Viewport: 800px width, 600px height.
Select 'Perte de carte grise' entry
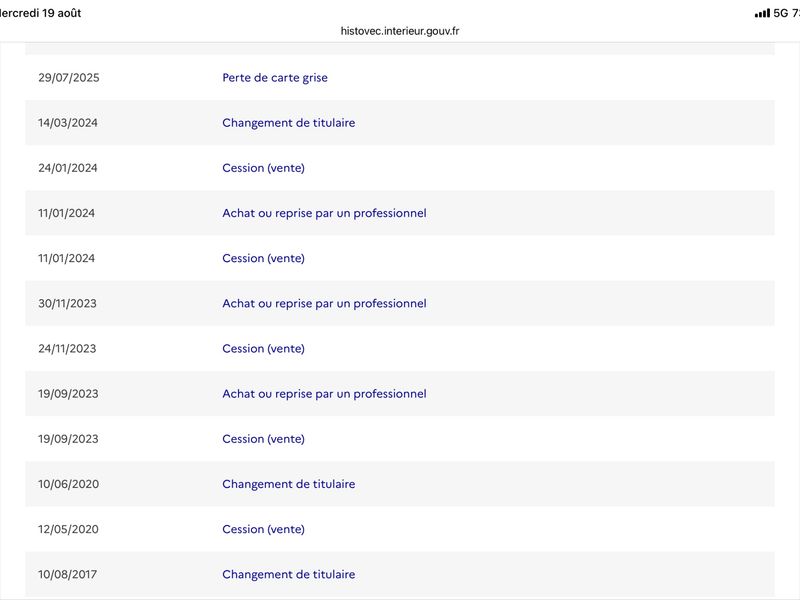pos(275,78)
